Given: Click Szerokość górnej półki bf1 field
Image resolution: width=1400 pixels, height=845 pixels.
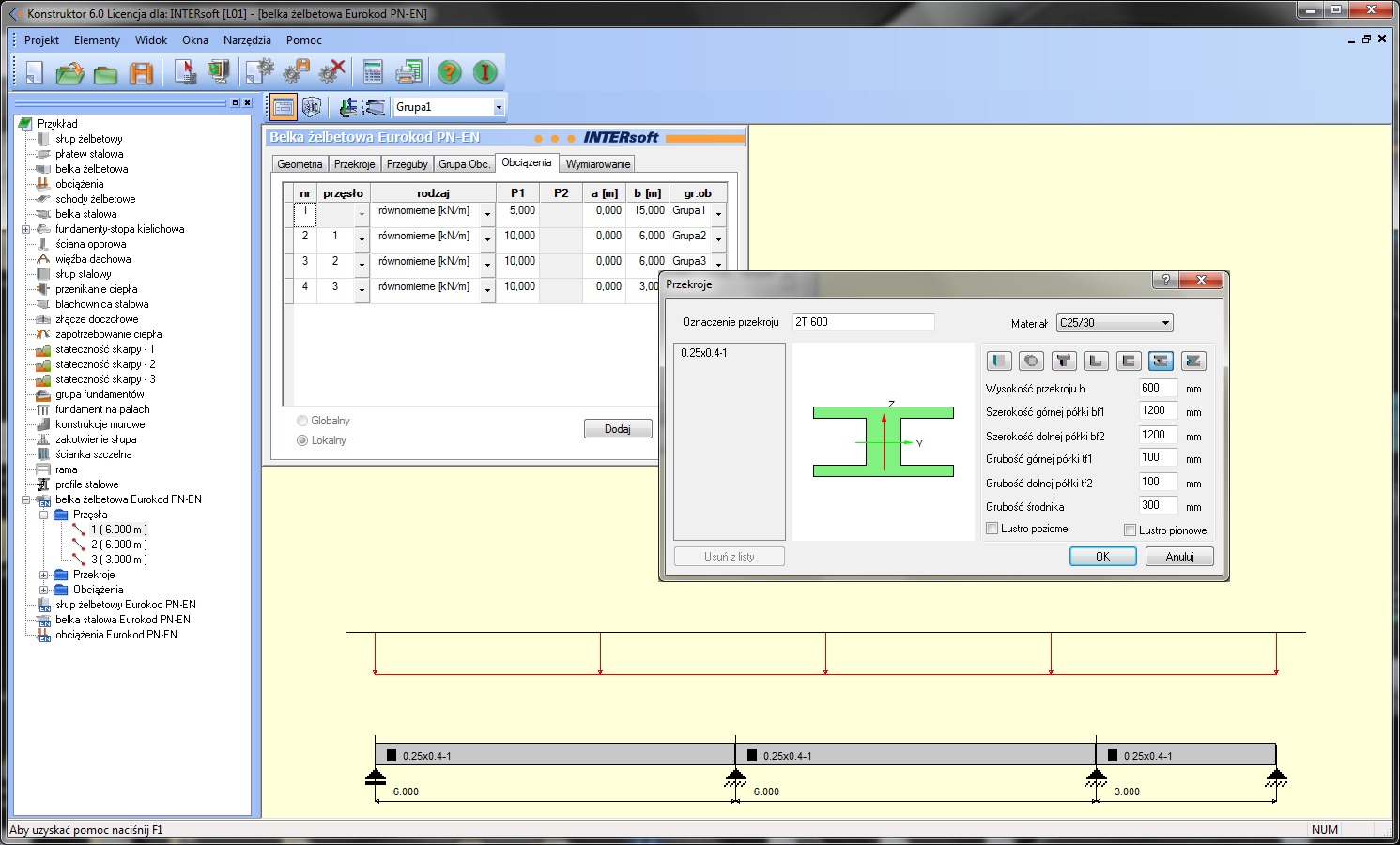Looking at the screenshot, I should (x=1158, y=411).
